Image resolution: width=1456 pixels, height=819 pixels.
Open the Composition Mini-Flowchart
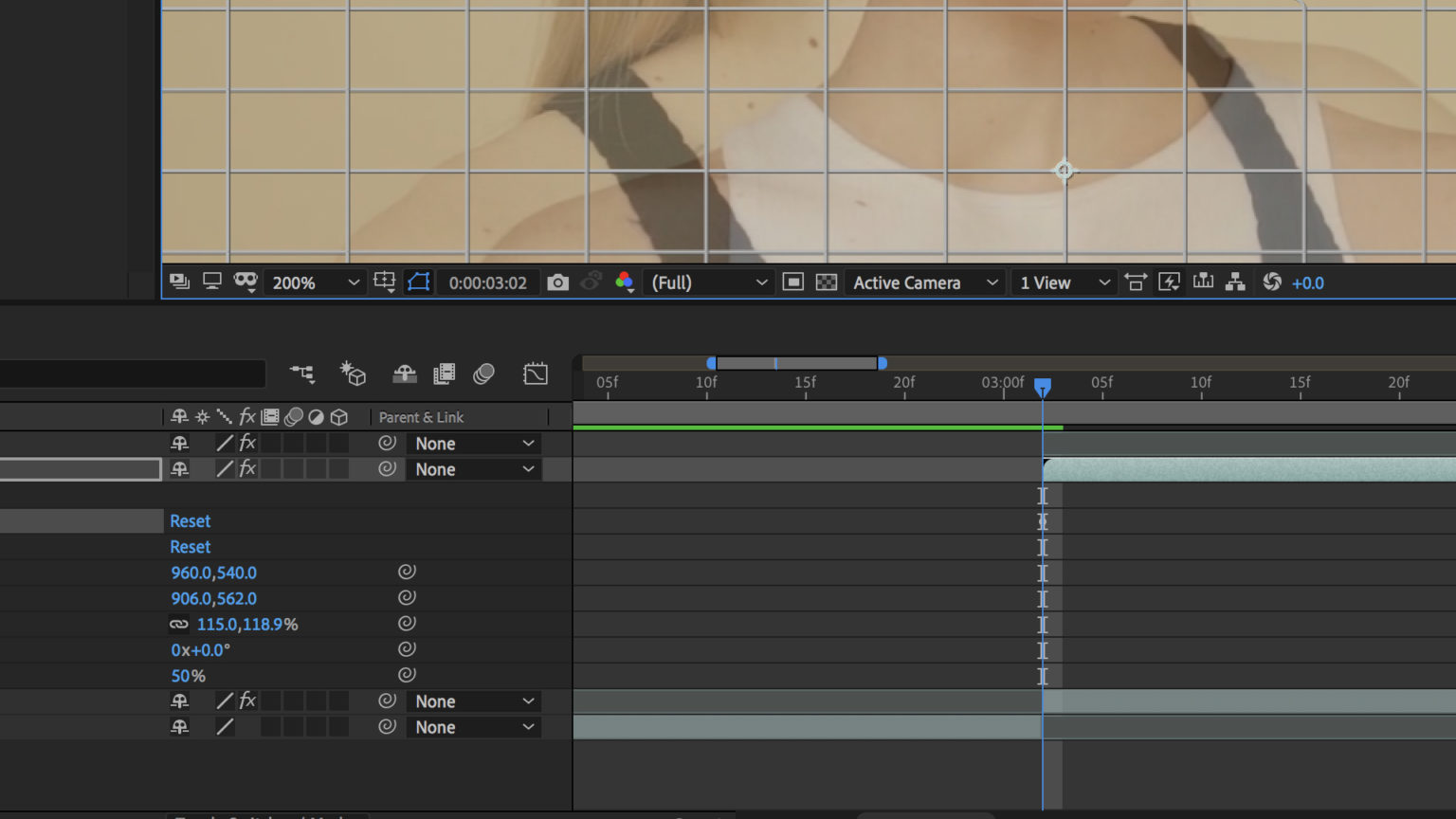click(303, 373)
